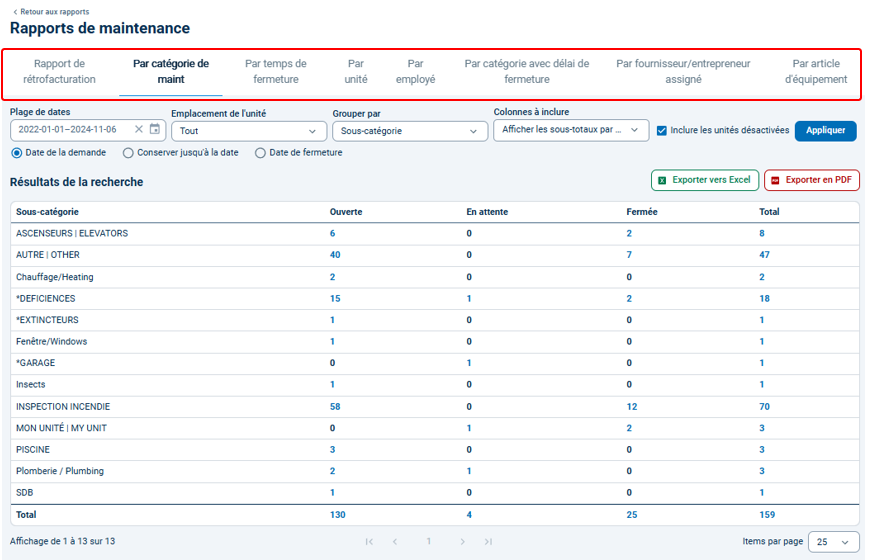The width and height of the screenshot is (873, 560).
Task: Click ASCENSEURS | ELEVATORS row label
Action: [72, 234]
